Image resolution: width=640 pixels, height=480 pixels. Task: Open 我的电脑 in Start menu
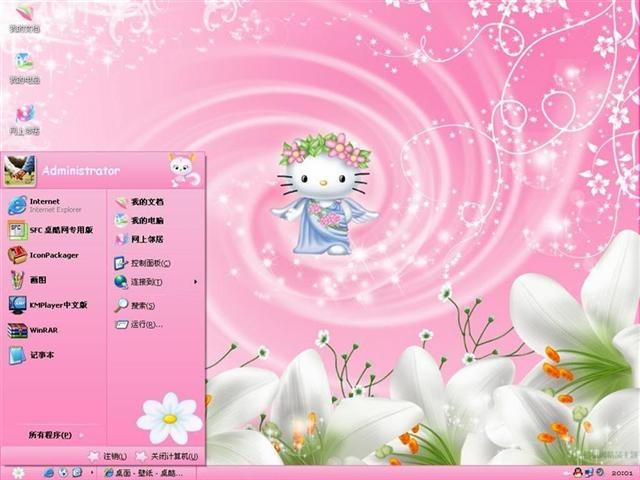pos(139,221)
